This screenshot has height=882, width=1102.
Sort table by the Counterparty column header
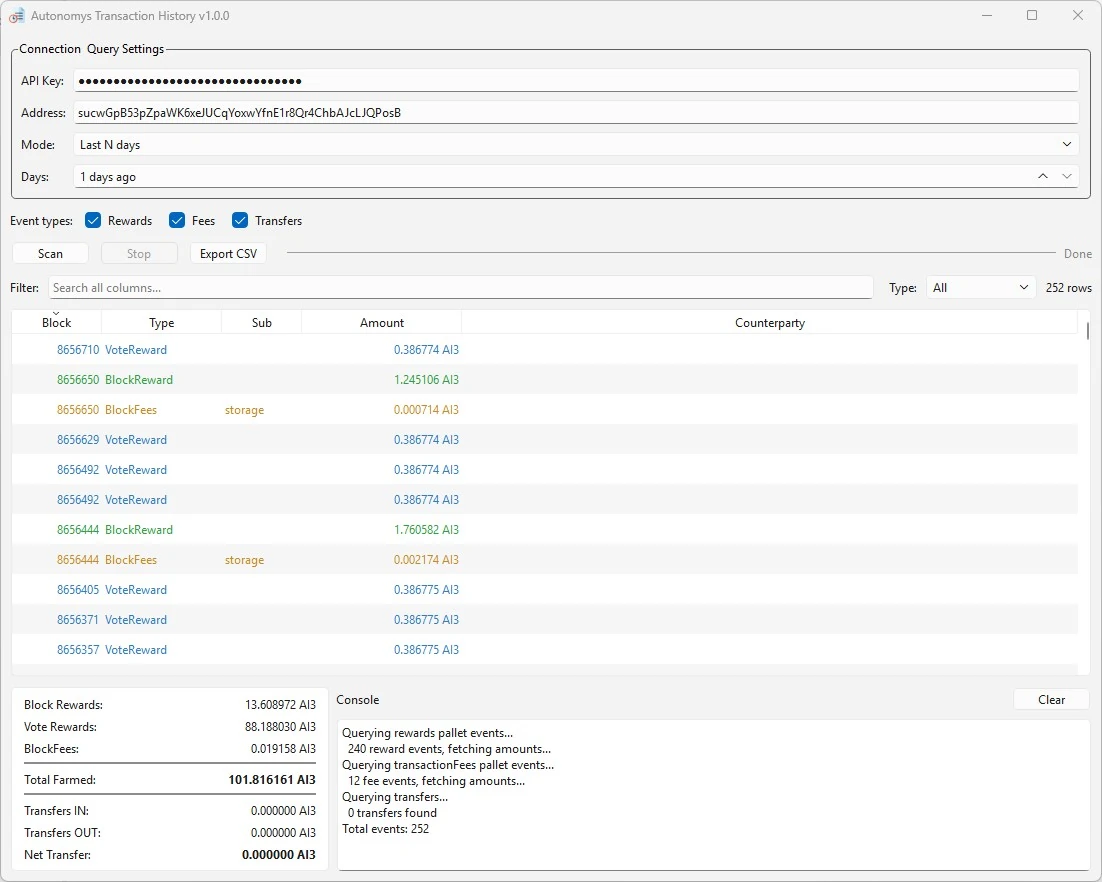(770, 323)
